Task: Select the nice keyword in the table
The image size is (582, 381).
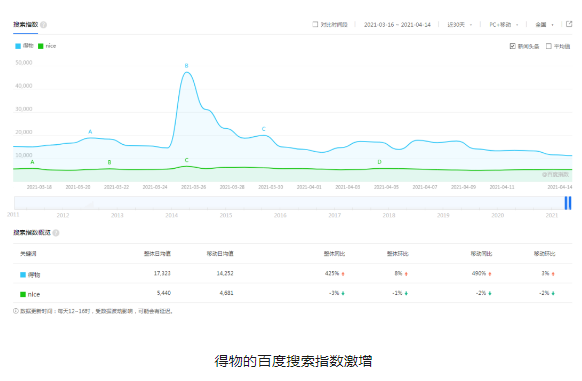Action: point(34,294)
